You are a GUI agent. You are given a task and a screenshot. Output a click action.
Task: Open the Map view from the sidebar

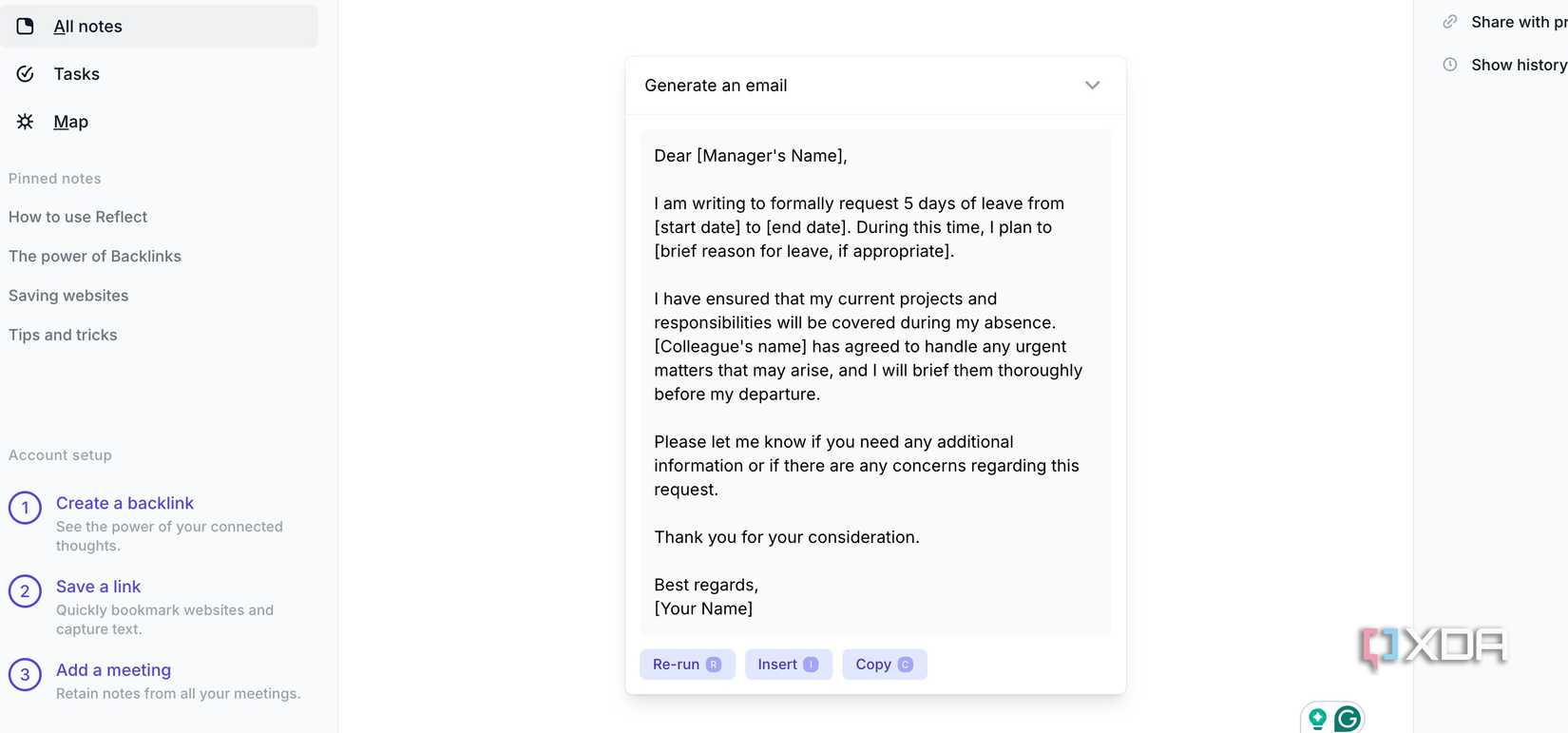[70, 121]
